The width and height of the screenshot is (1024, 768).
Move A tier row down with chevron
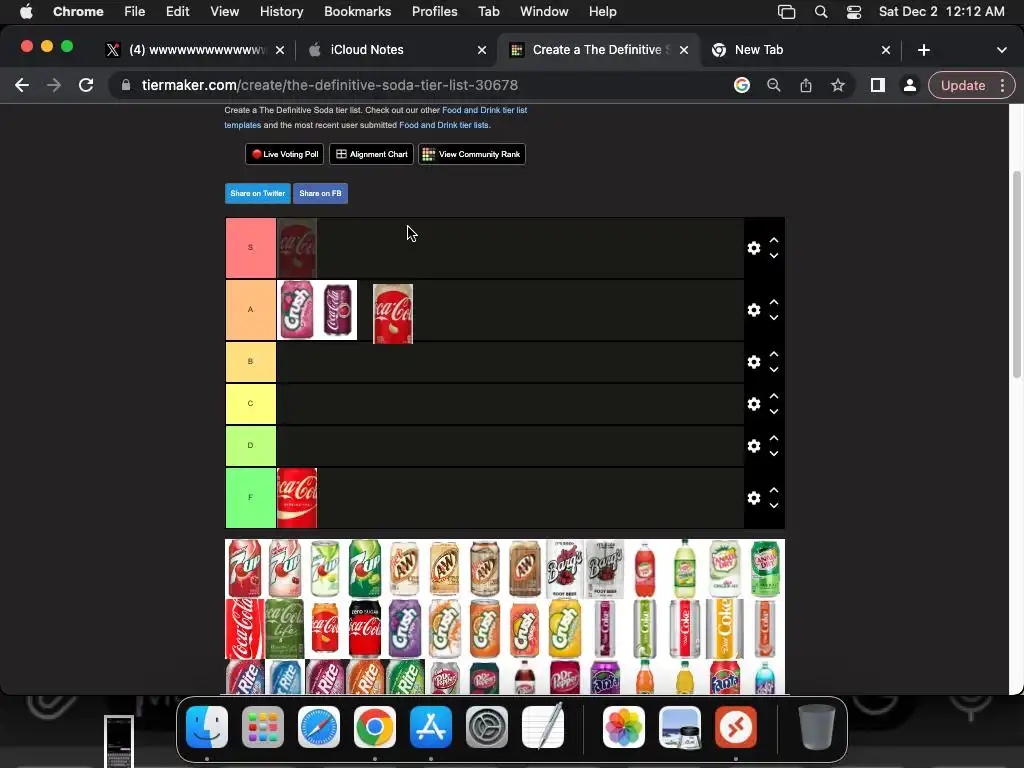pyautogui.click(x=774, y=318)
